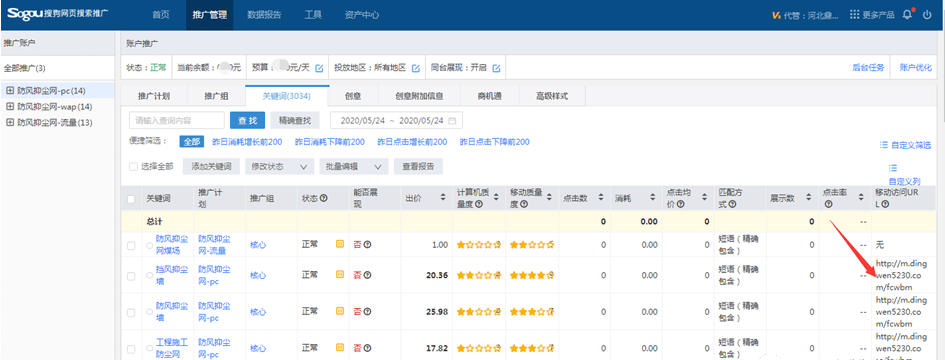Expand 防风抑尘网-wap(14) in the sidebar tree
945x360 pixels.
point(9,106)
